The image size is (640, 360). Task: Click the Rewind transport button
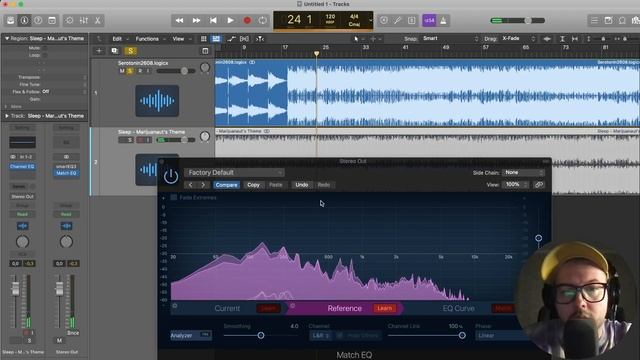click(179, 20)
